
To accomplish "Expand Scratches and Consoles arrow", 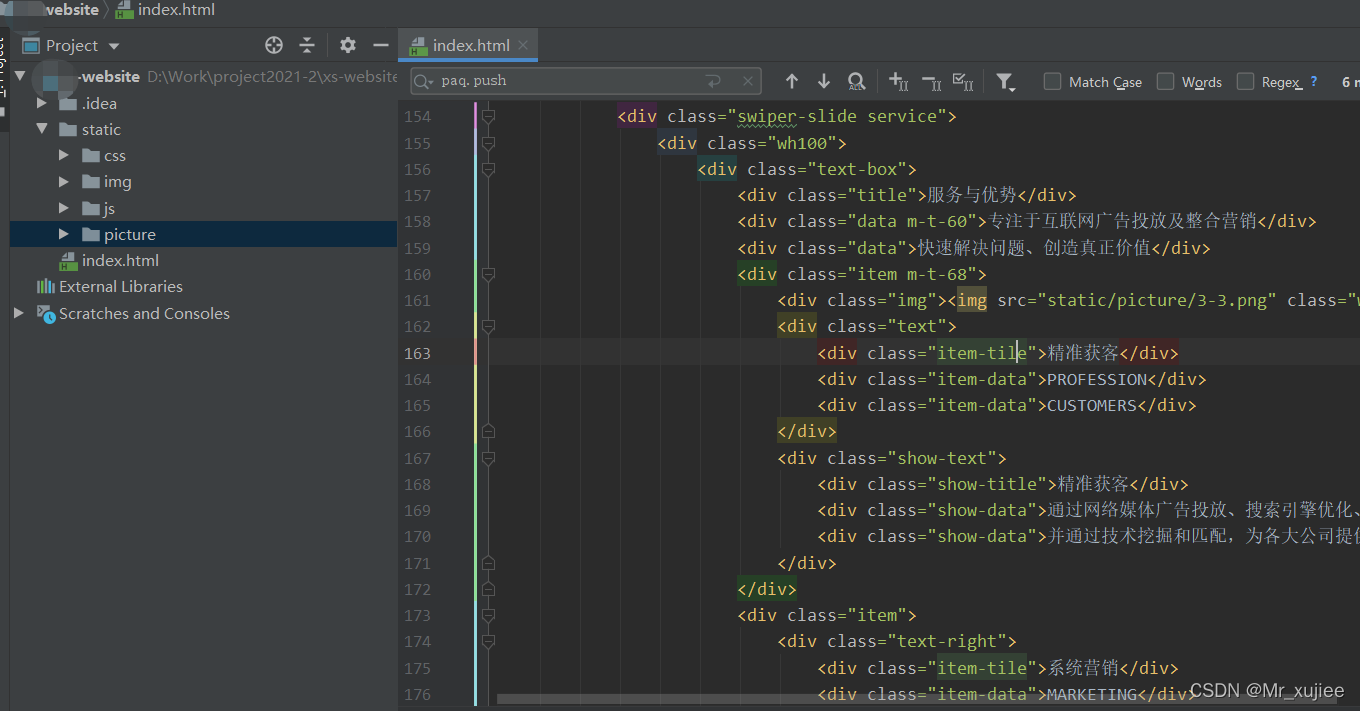I will click(x=19, y=313).
